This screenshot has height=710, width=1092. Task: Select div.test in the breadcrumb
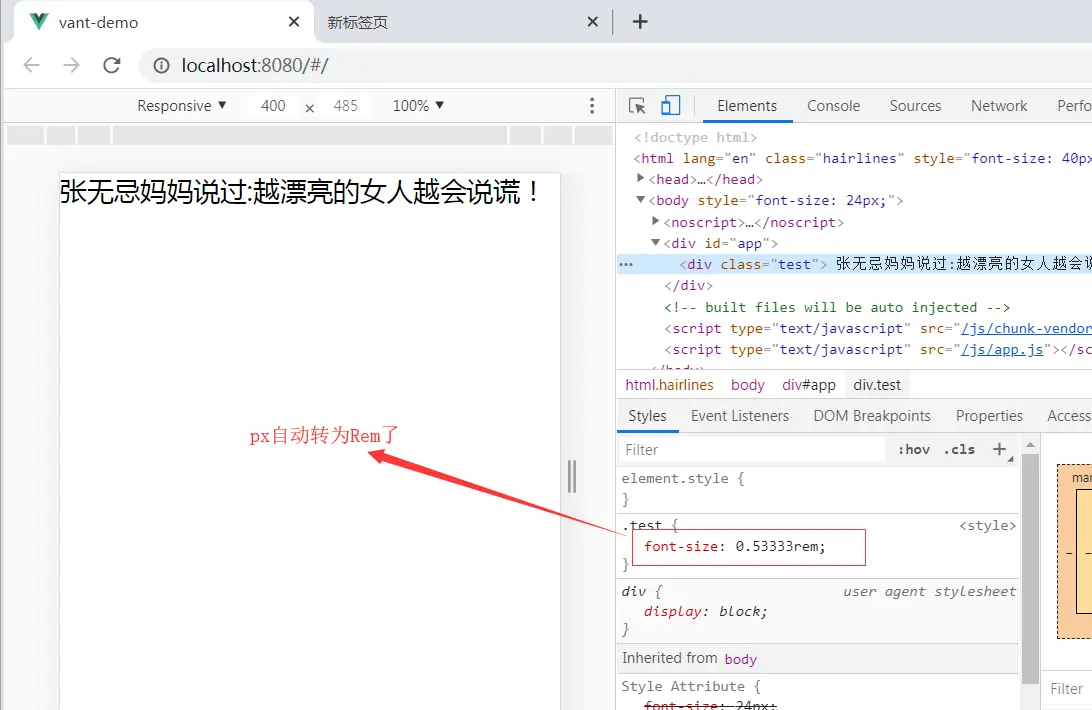[877, 385]
